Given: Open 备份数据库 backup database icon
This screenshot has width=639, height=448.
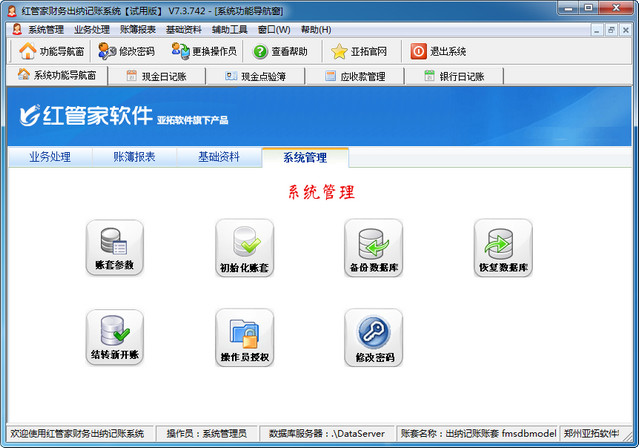Looking at the screenshot, I should point(373,248).
